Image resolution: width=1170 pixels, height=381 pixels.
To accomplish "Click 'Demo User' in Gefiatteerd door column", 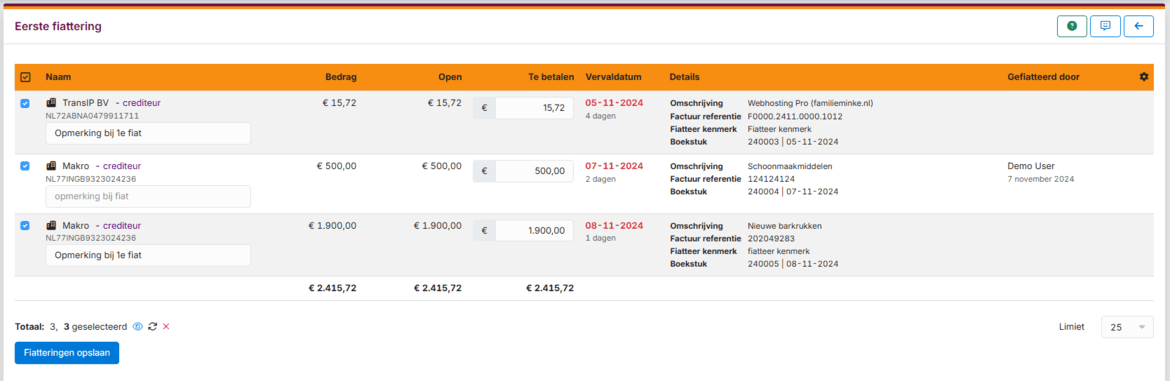I will point(1031,166).
